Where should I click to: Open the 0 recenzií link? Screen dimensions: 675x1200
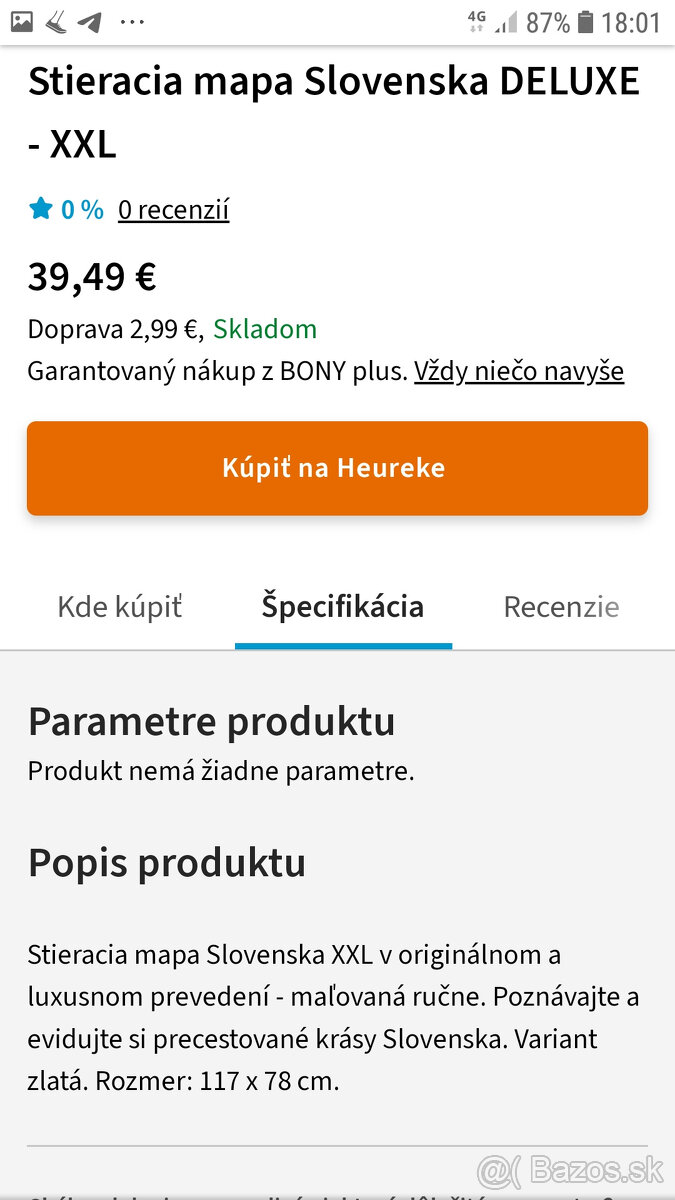[173, 209]
